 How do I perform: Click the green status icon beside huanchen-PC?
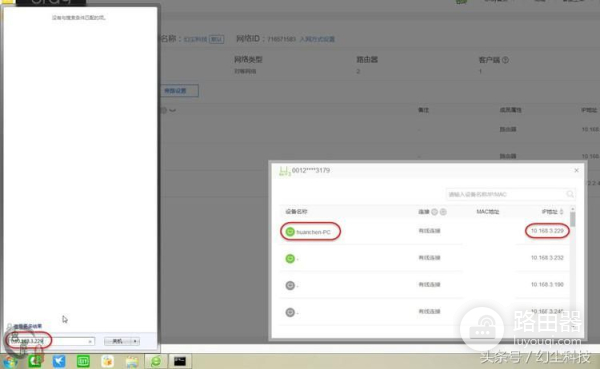tap(290, 232)
